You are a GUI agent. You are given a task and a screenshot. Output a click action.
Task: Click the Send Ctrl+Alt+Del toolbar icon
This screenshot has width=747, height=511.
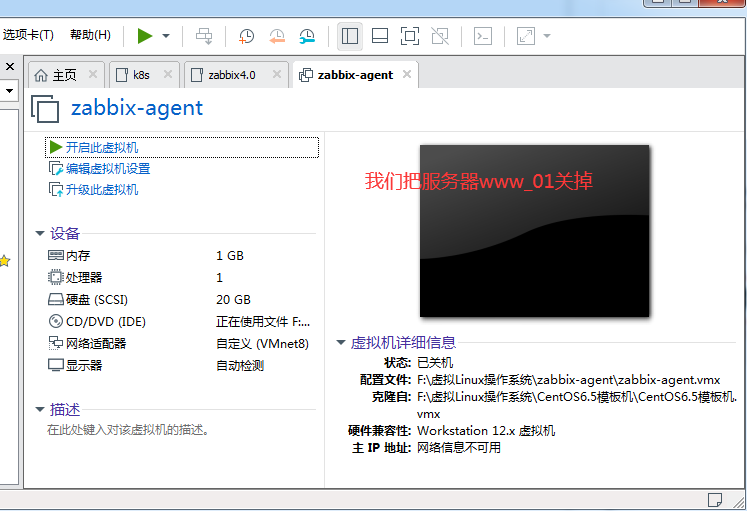pyautogui.click(x=204, y=36)
